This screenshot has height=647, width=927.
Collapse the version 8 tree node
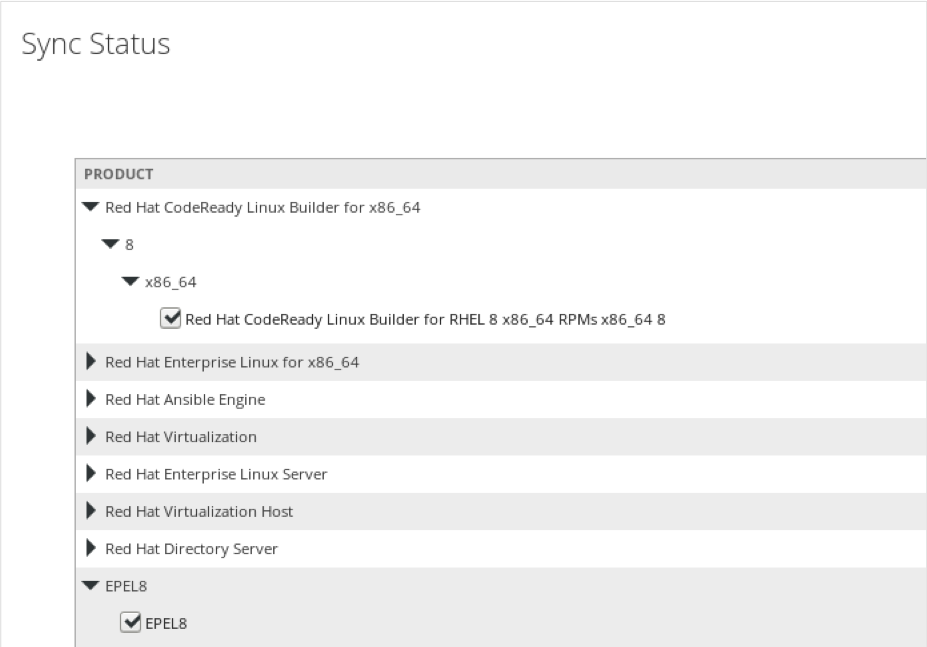point(111,245)
